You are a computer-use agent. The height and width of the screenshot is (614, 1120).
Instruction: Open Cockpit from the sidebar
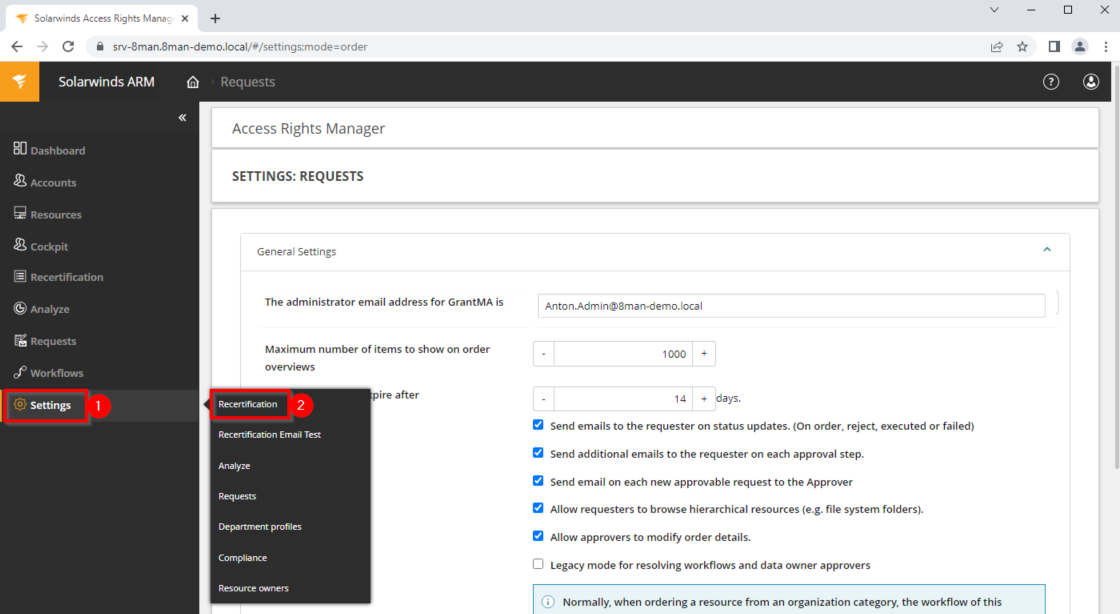pos(49,246)
